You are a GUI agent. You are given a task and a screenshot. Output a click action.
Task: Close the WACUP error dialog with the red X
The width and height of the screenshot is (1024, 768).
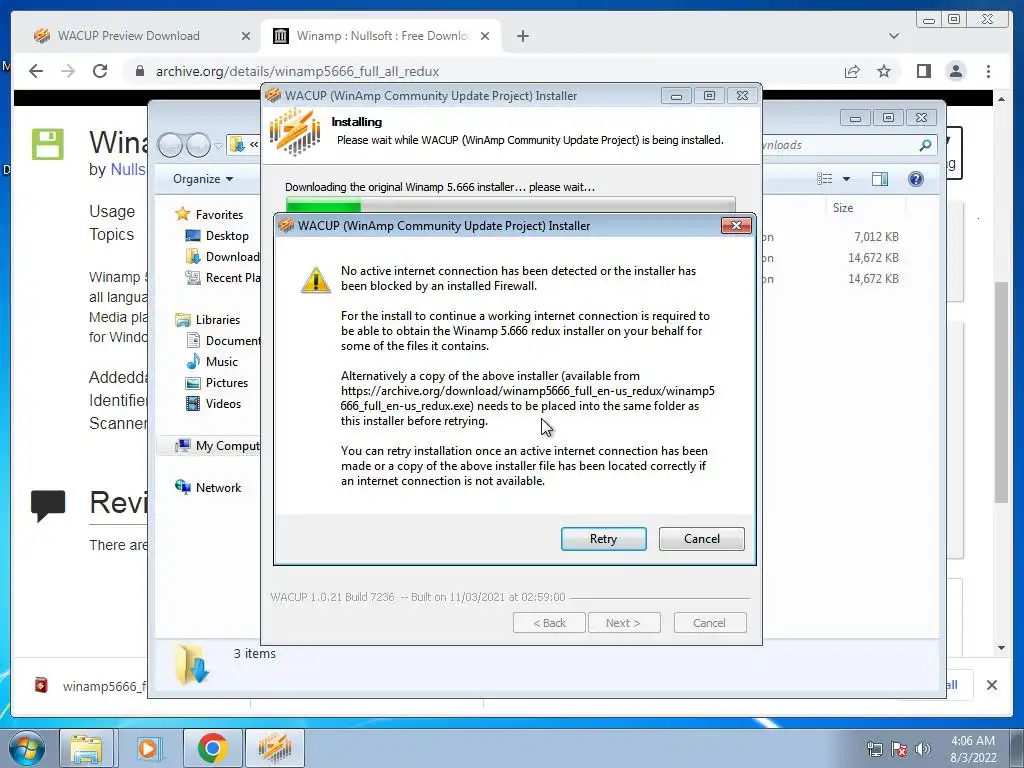736,225
